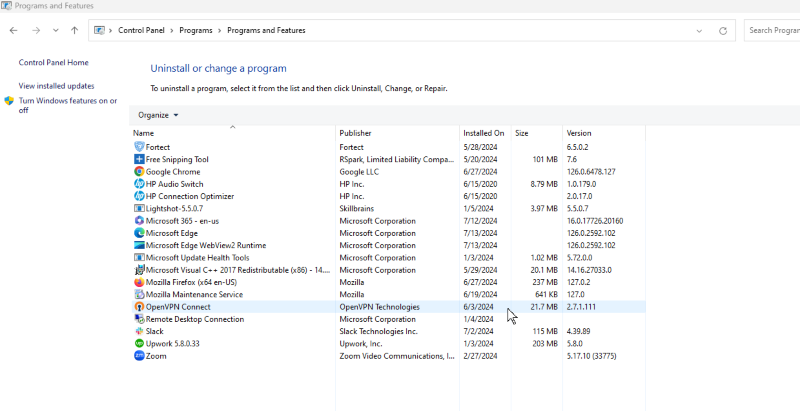This screenshot has width=800, height=411.
Task: Click the Microsoft 365 icon
Action: tap(139, 221)
